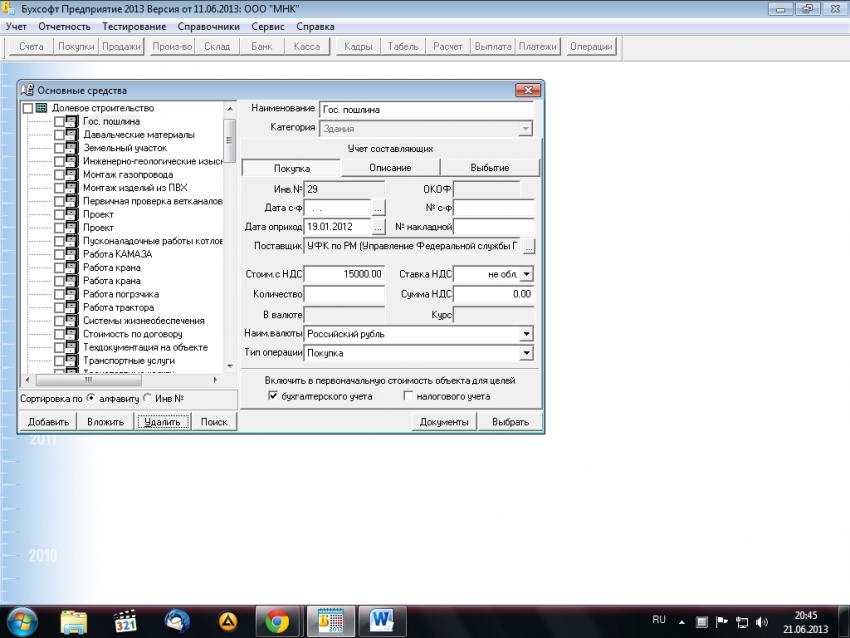Click the document icon beside Земельный участок
The height and width of the screenshot is (638, 850).
point(71,148)
